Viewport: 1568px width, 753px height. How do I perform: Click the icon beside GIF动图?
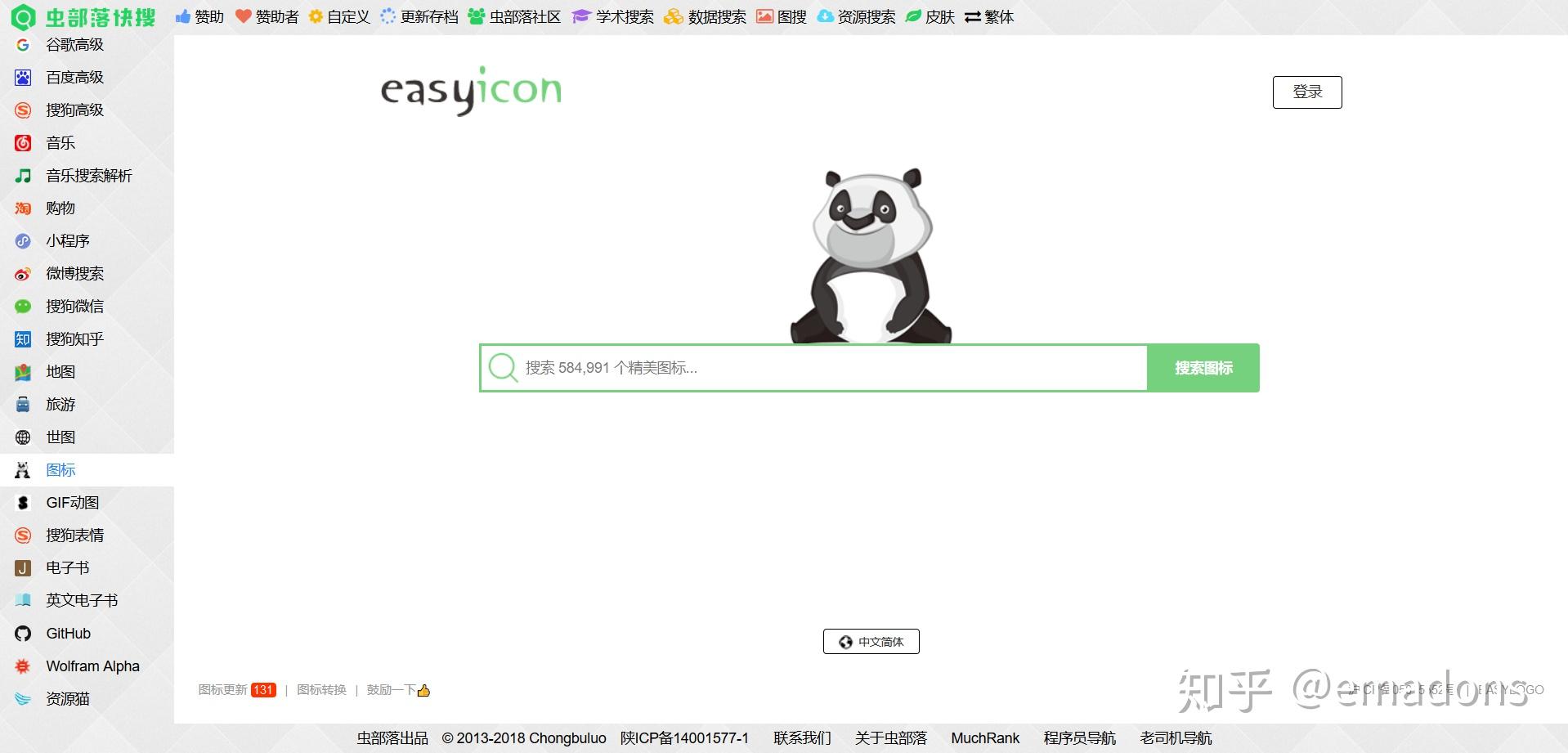[23, 503]
